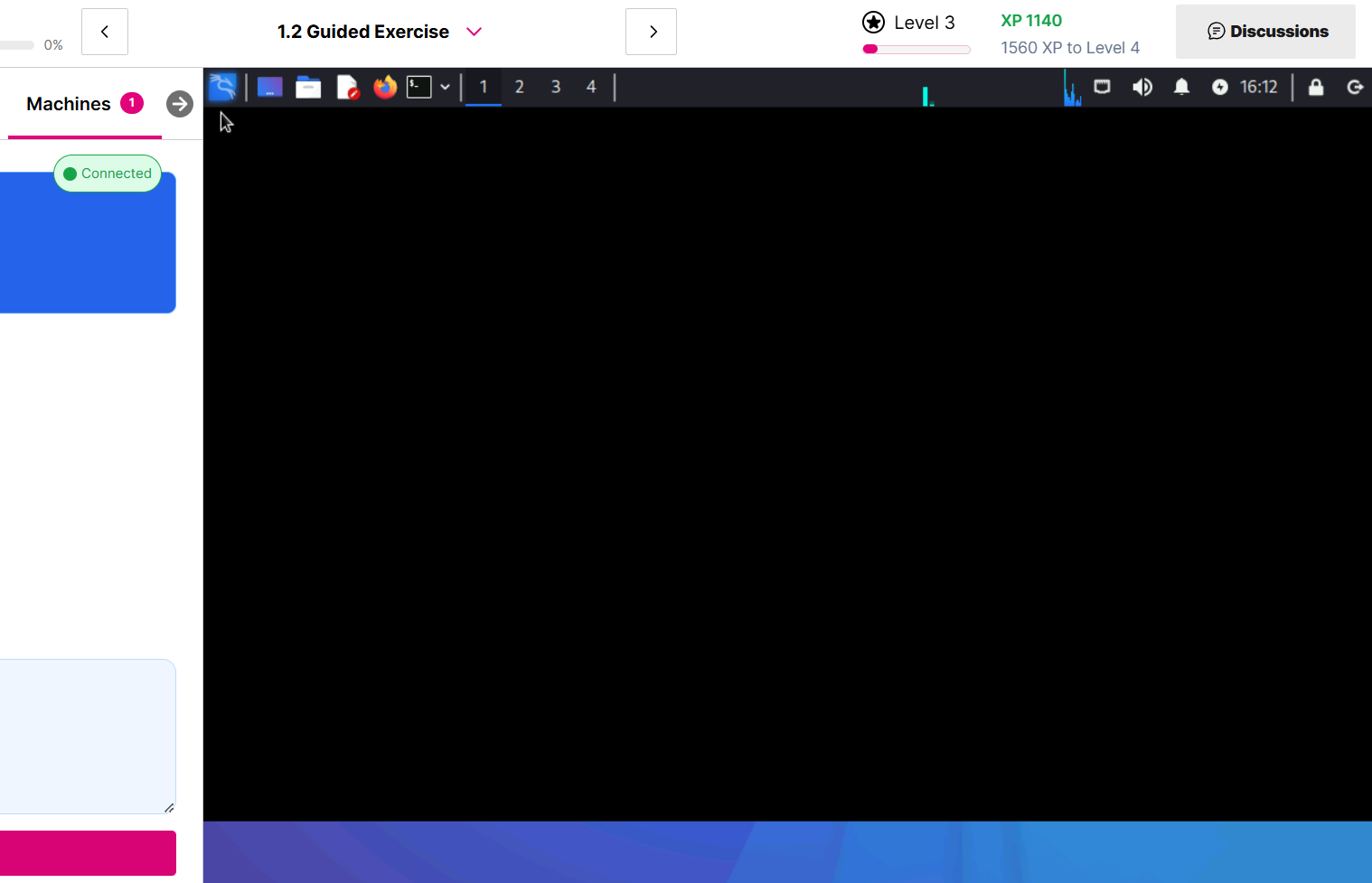This screenshot has height=883, width=1372.
Task: Open the notifications bell icon
Action: pyautogui.click(x=1181, y=87)
